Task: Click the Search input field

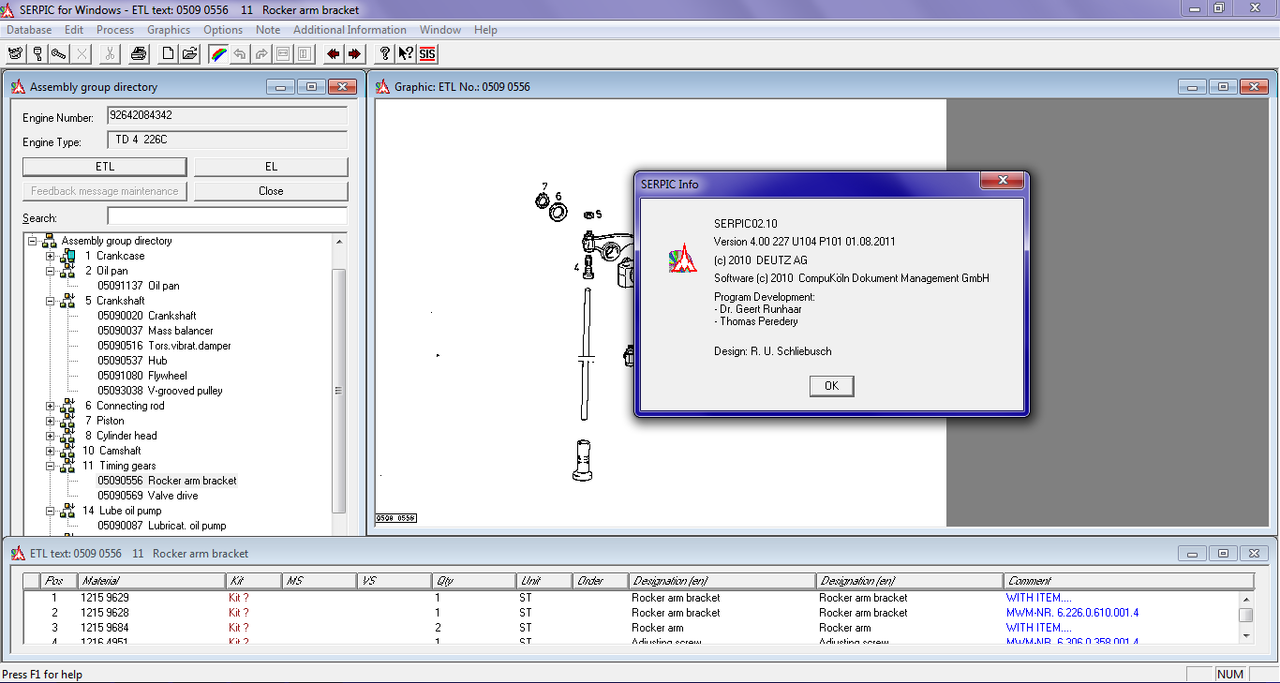Action: [227, 216]
